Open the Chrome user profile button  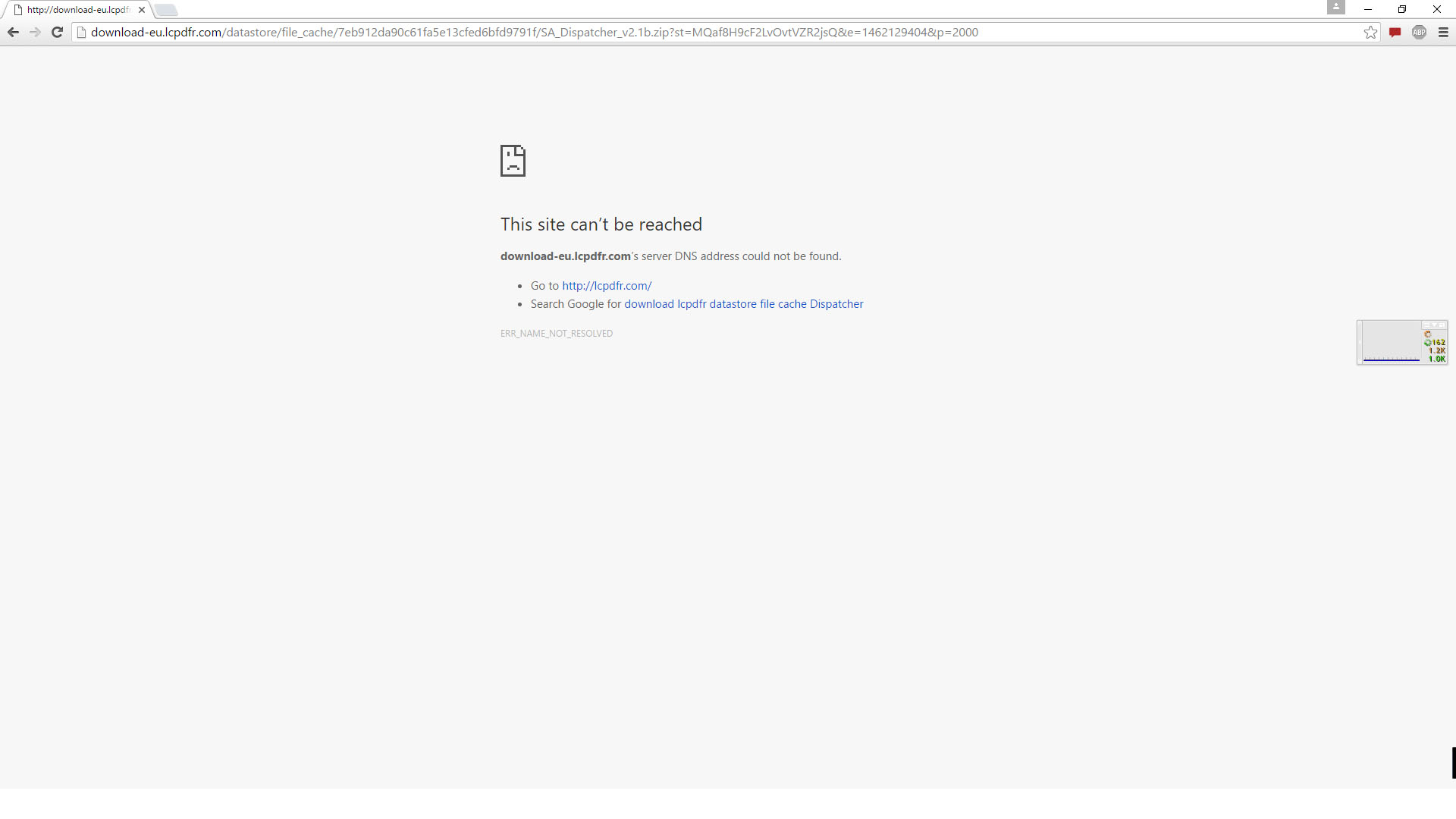tap(1335, 8)
